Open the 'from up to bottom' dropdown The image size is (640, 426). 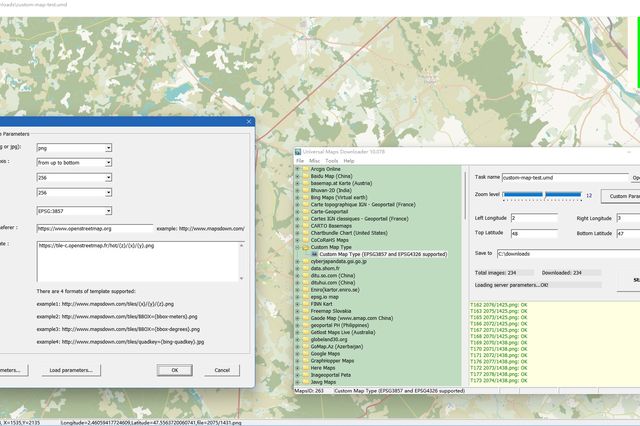108,163
